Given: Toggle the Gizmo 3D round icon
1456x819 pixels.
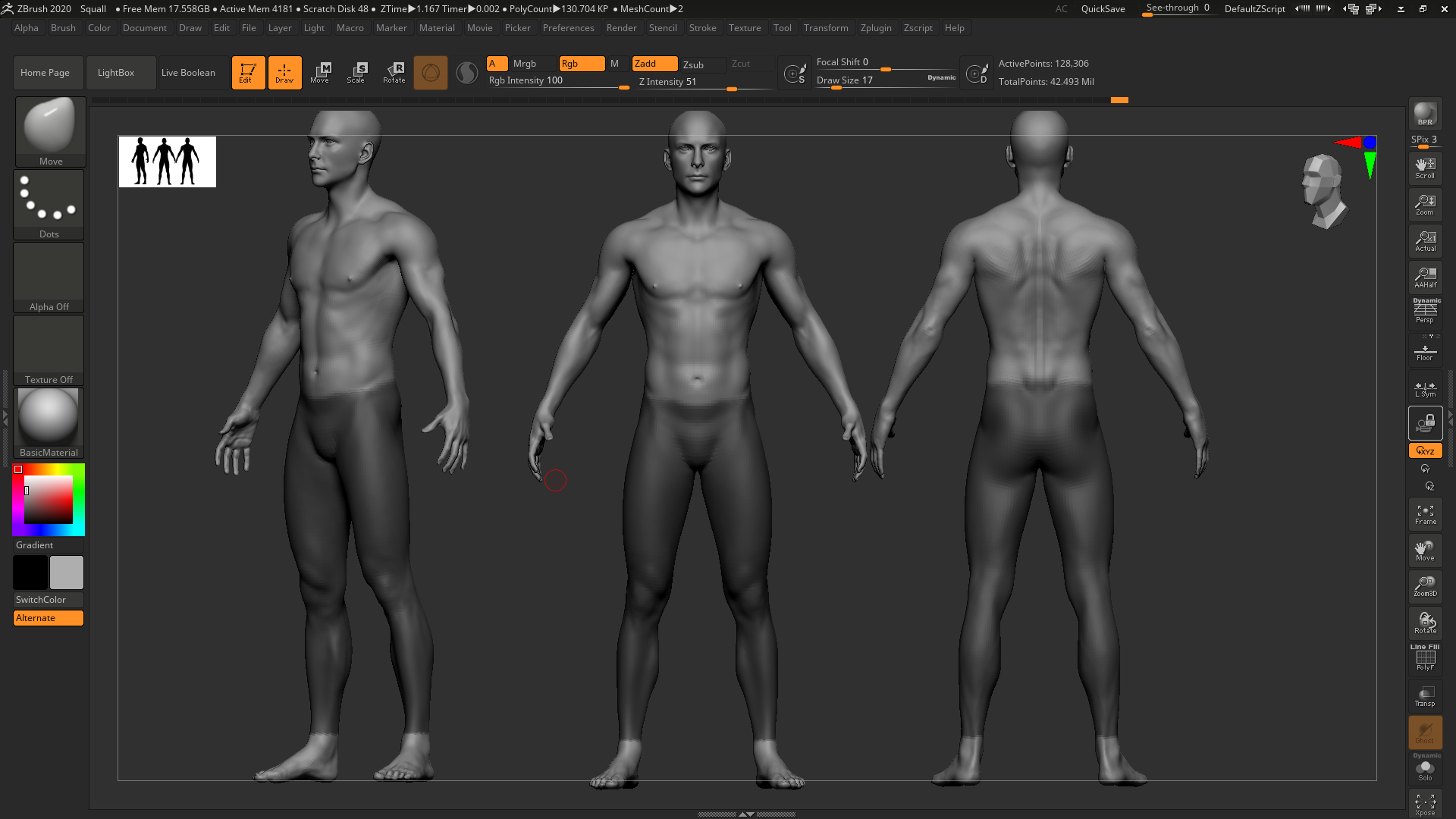Looking at the screenshot, I should (x=431, y=73).
